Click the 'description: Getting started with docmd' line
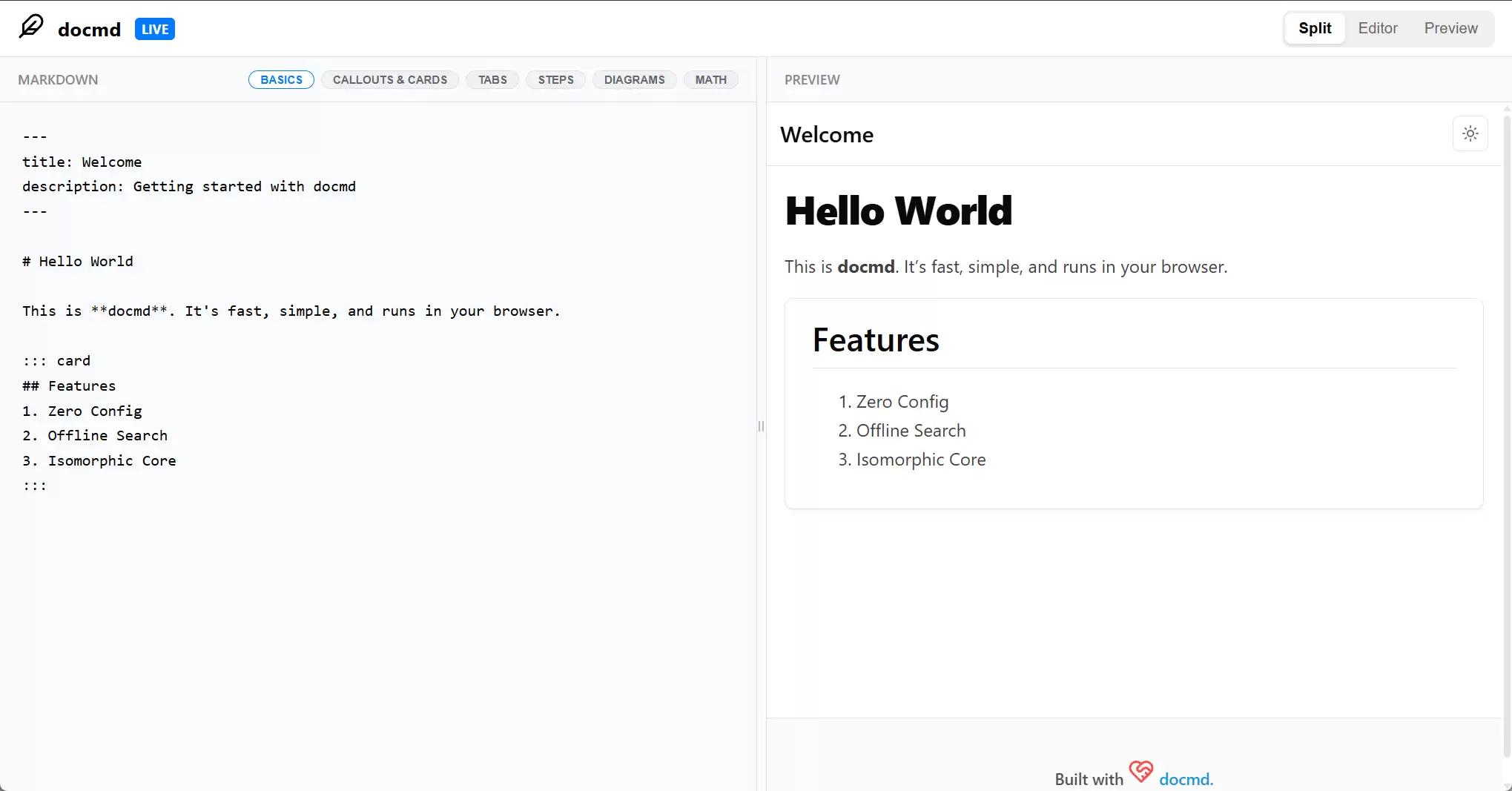 pyautogui.click(x=189, y=186)
